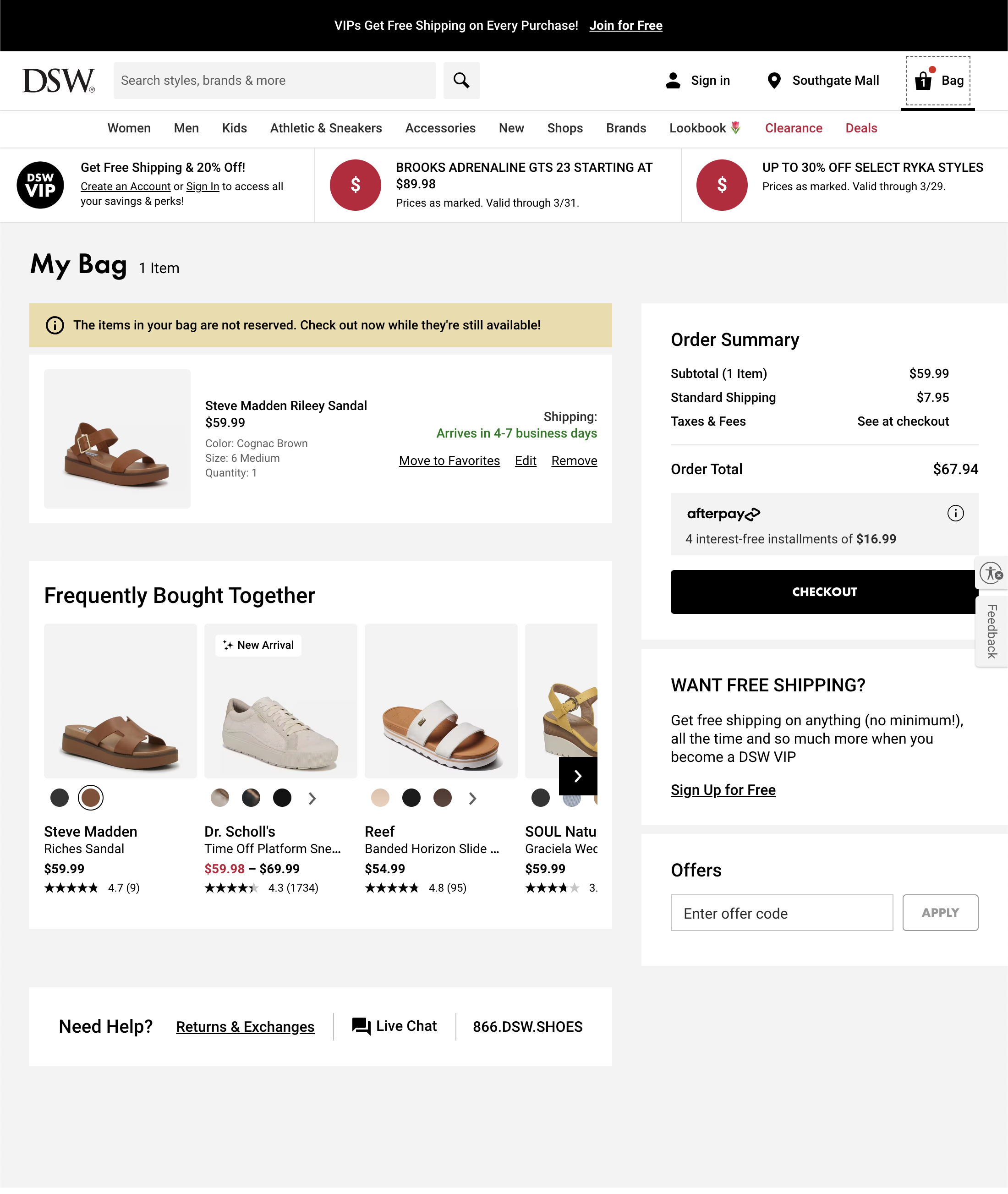Screen dimensions: 1008x1194
Task: Click the search magnifying glass icon
Action: (461, 81)
